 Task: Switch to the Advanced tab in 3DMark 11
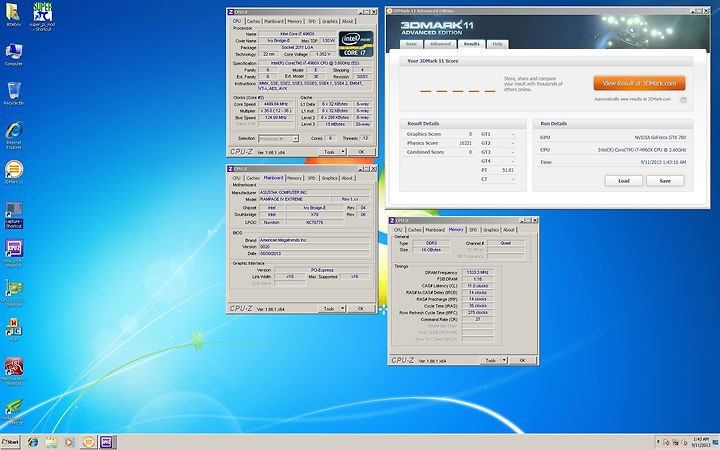(x=440, y=44)
